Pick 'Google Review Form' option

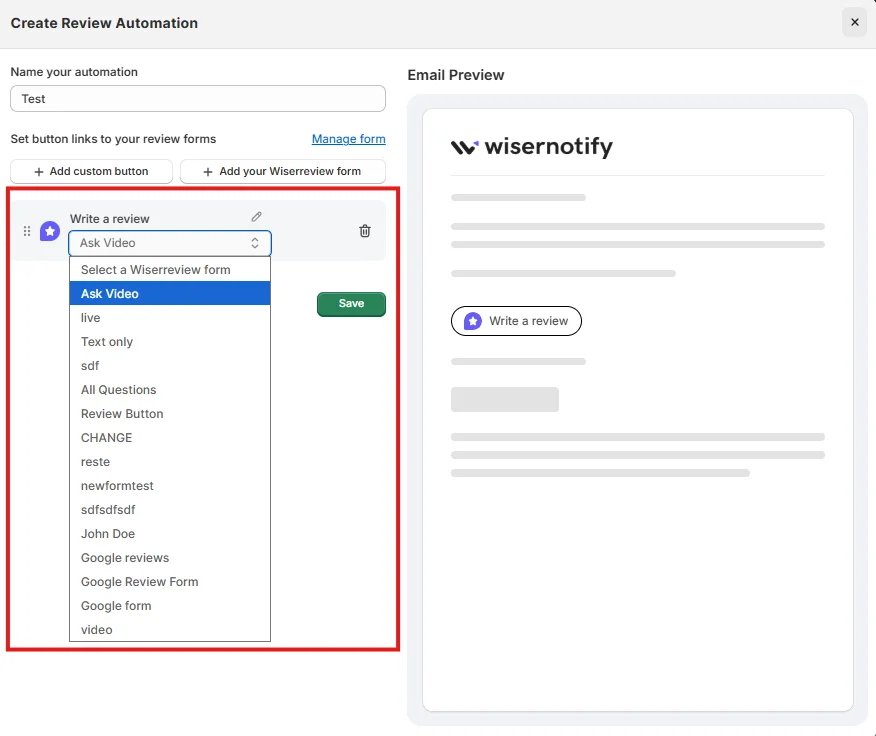(140, 582)
